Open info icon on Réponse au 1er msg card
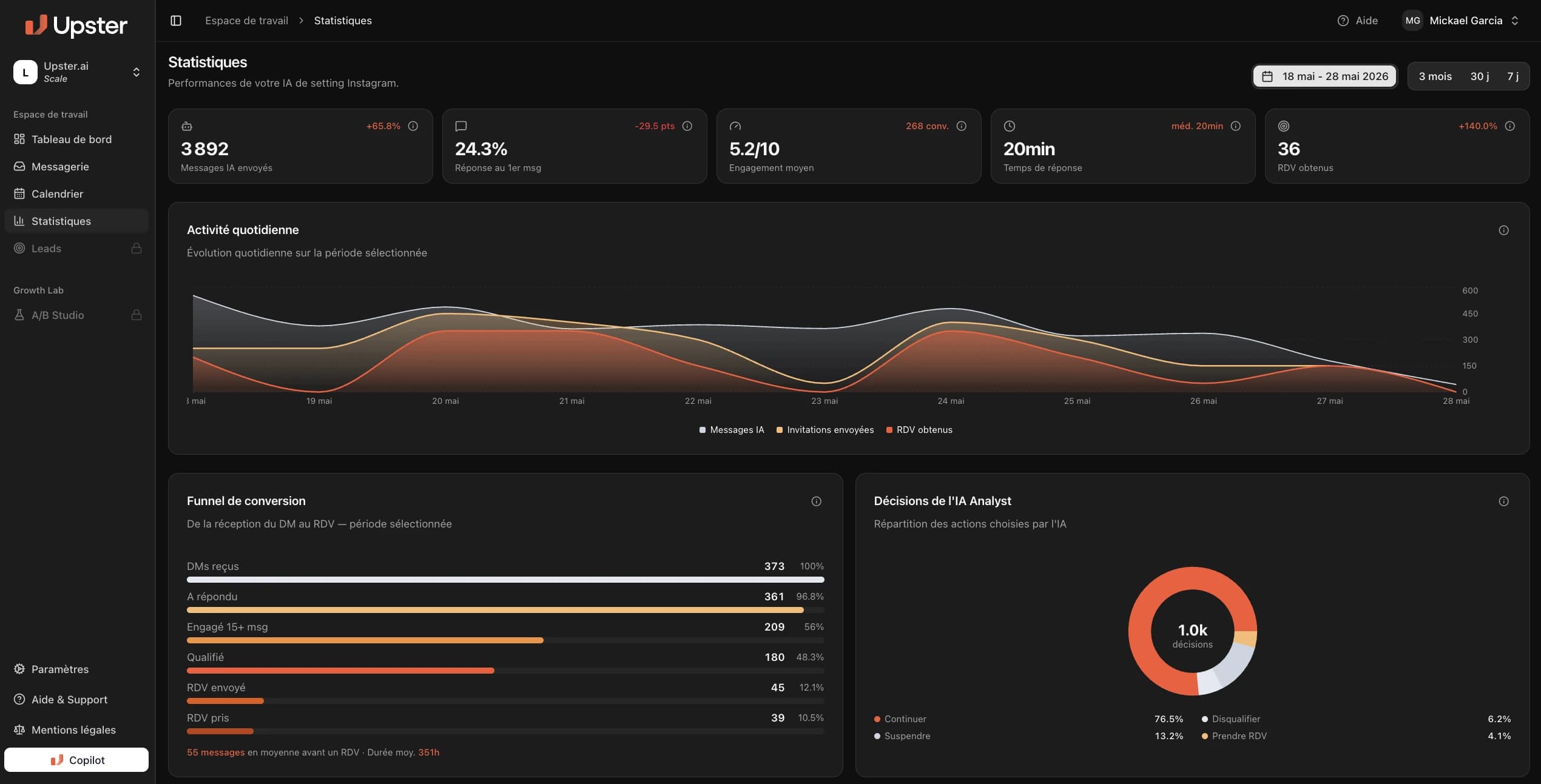The height and width of the screenshot is (784, 1541). point(687,126)
